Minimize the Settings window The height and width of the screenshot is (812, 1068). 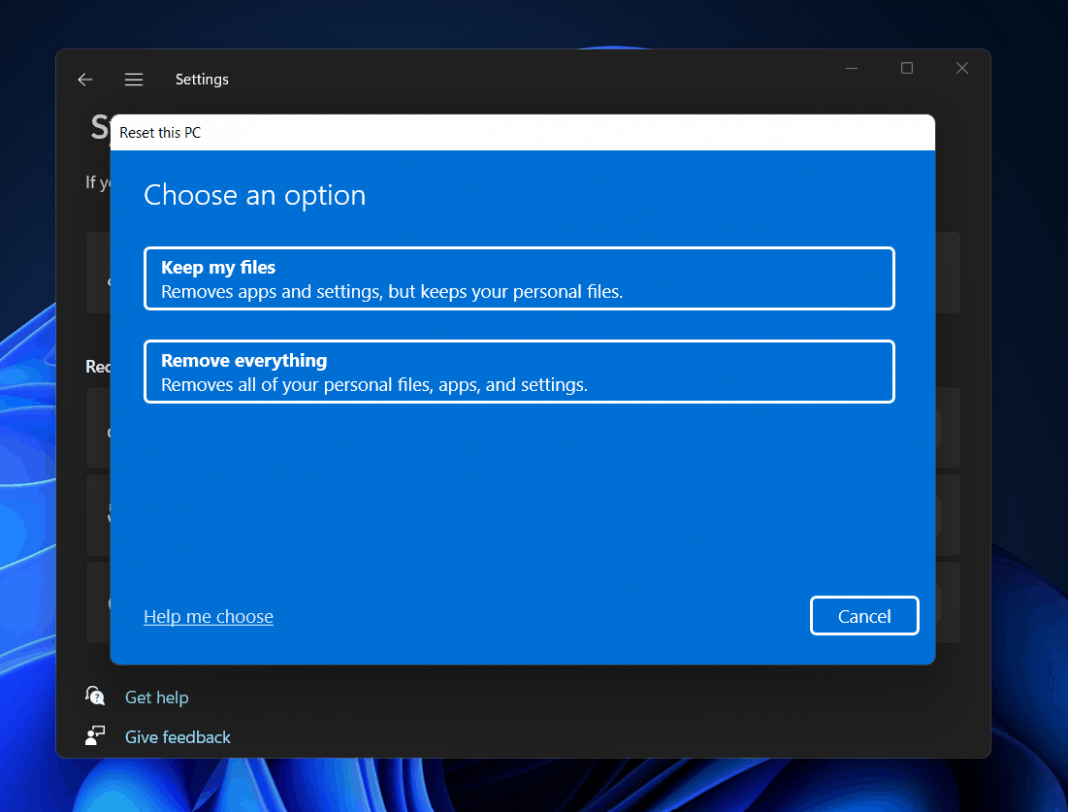(x=852, y=68)
